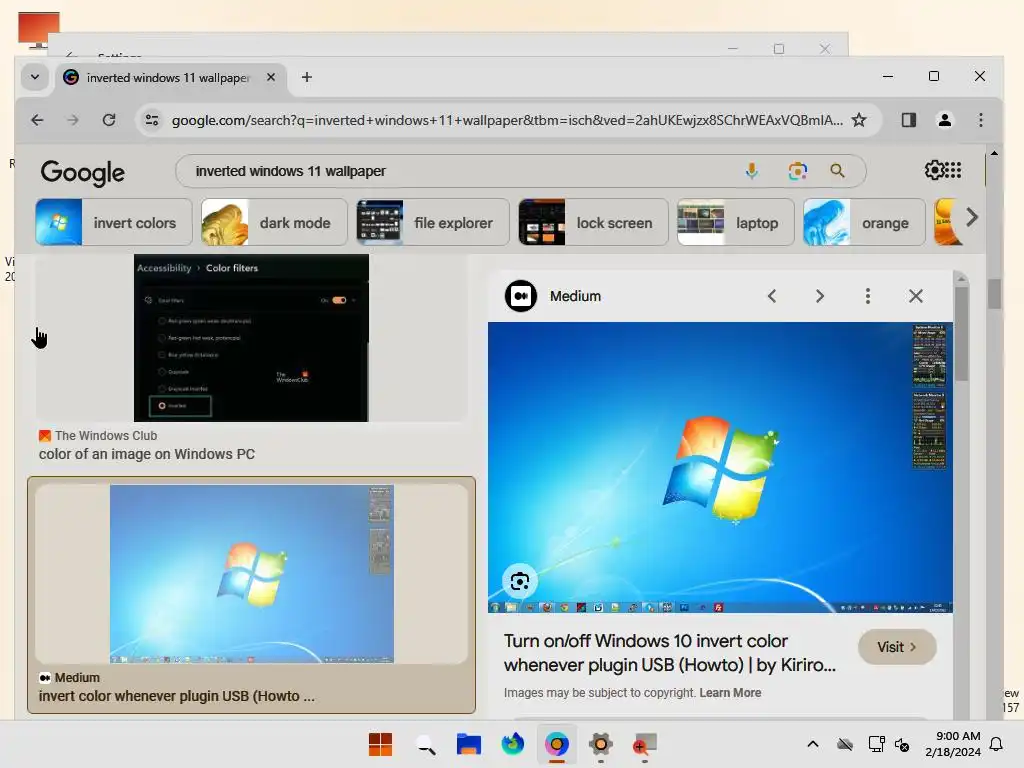Reload the Google search page

click(109, 120)
